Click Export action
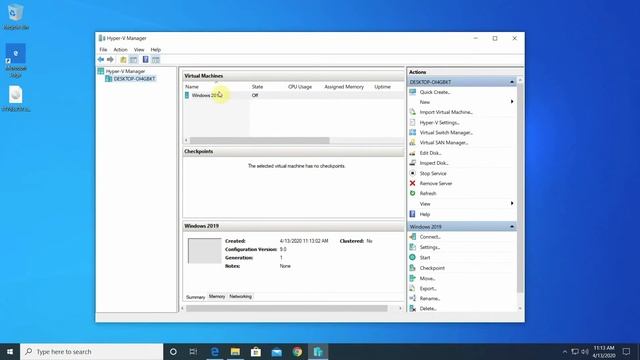Screen dimensions: 640x360 [x=428, y=288]
